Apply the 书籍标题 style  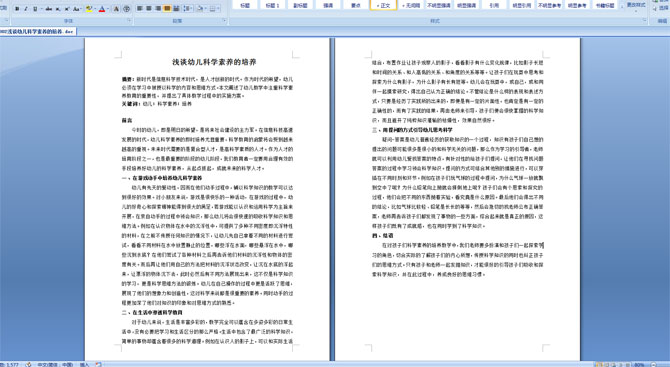pos(605,5)
